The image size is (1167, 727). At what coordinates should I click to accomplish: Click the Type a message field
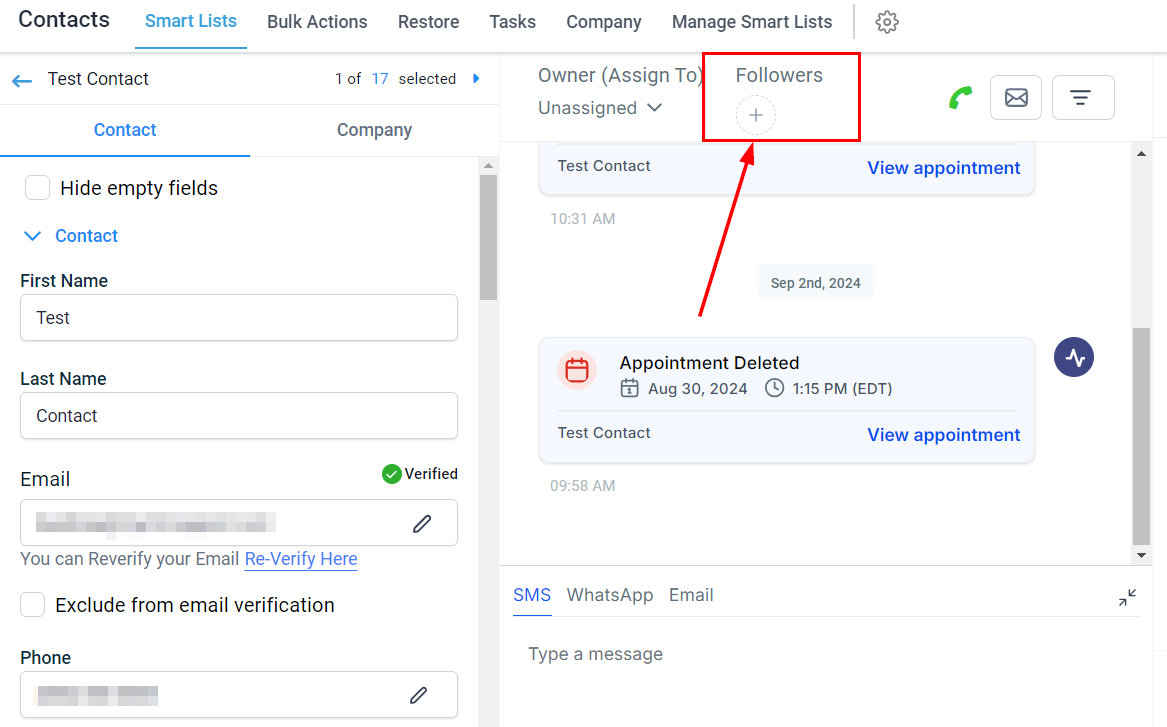click(800, 655)
